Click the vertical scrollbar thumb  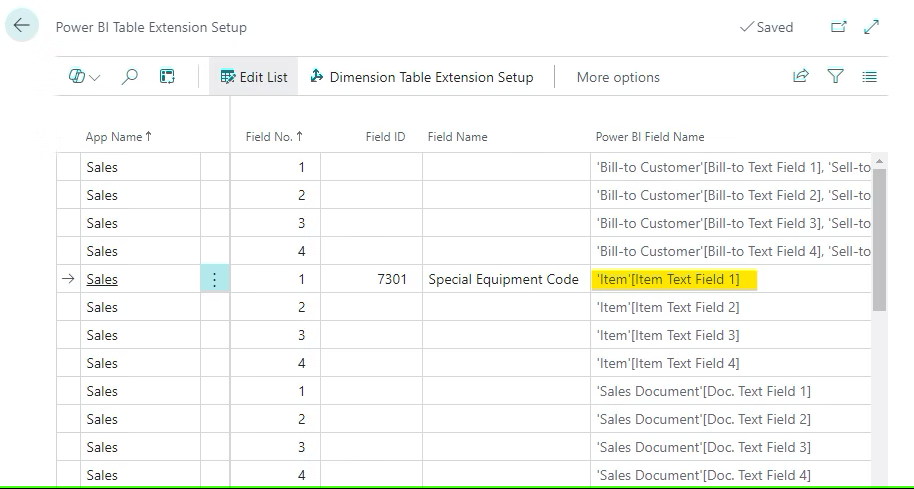pos(879,240)
